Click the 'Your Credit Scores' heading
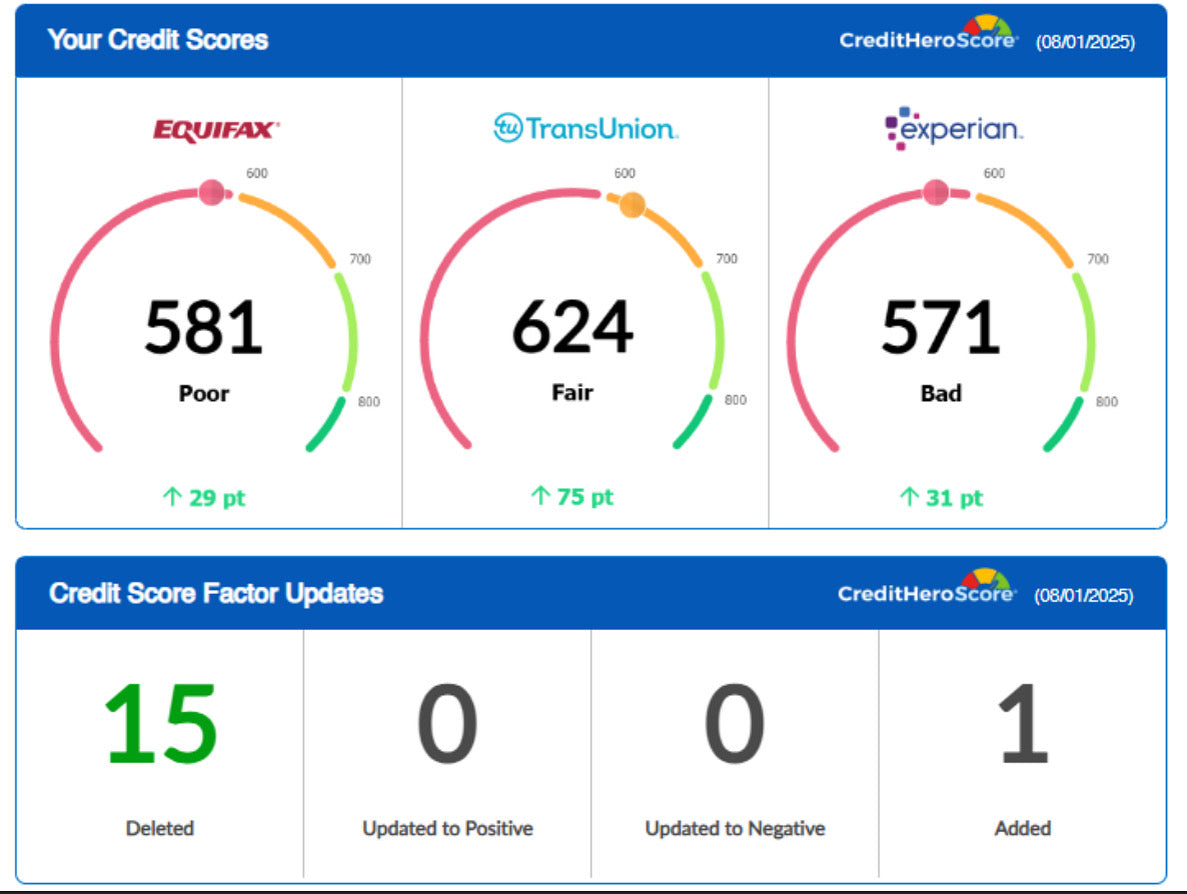Viewport: 1187px width, 894px height. [x=157, y=39]
